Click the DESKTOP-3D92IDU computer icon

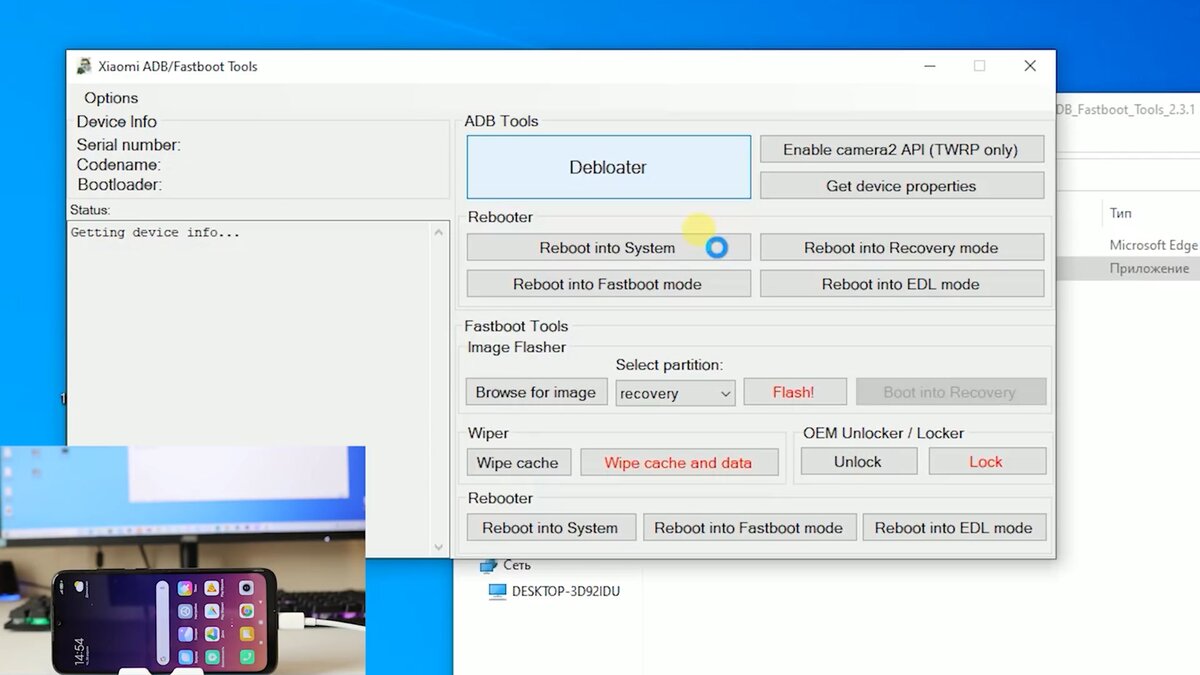[x=497, y=591]
